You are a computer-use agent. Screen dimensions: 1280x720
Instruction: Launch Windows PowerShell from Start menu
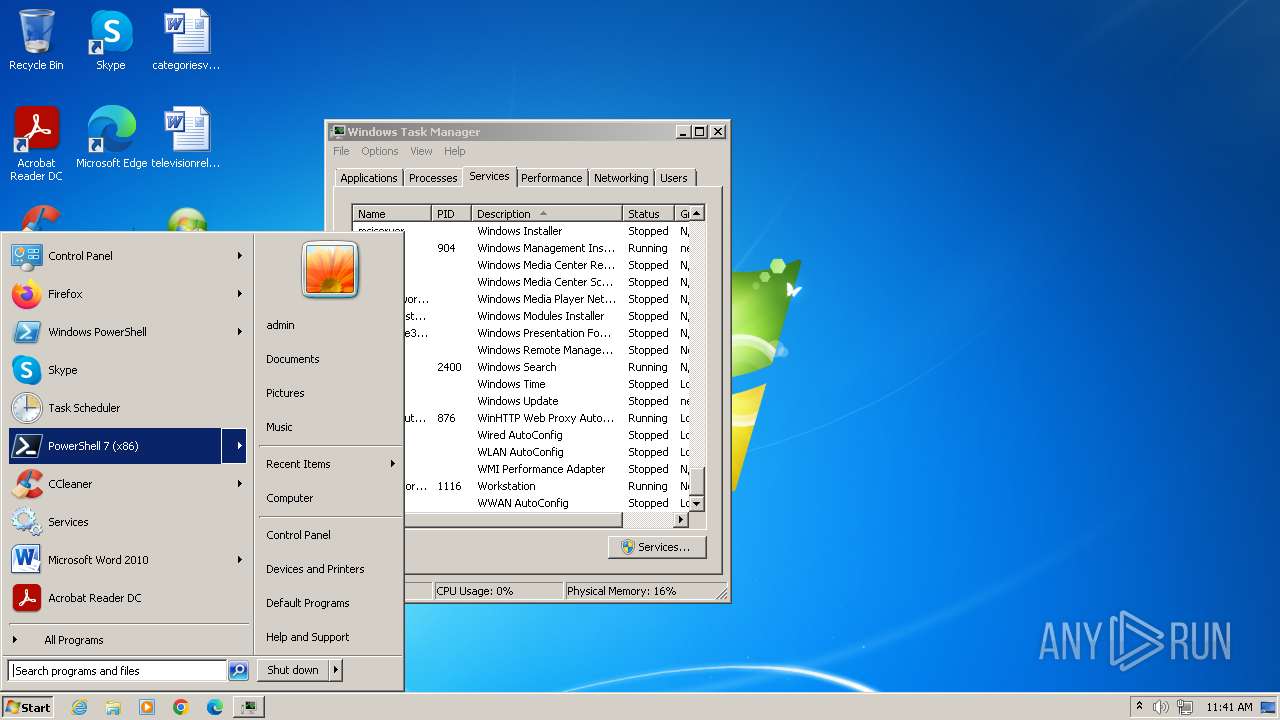pyautogui.click(x=128, y=332)
